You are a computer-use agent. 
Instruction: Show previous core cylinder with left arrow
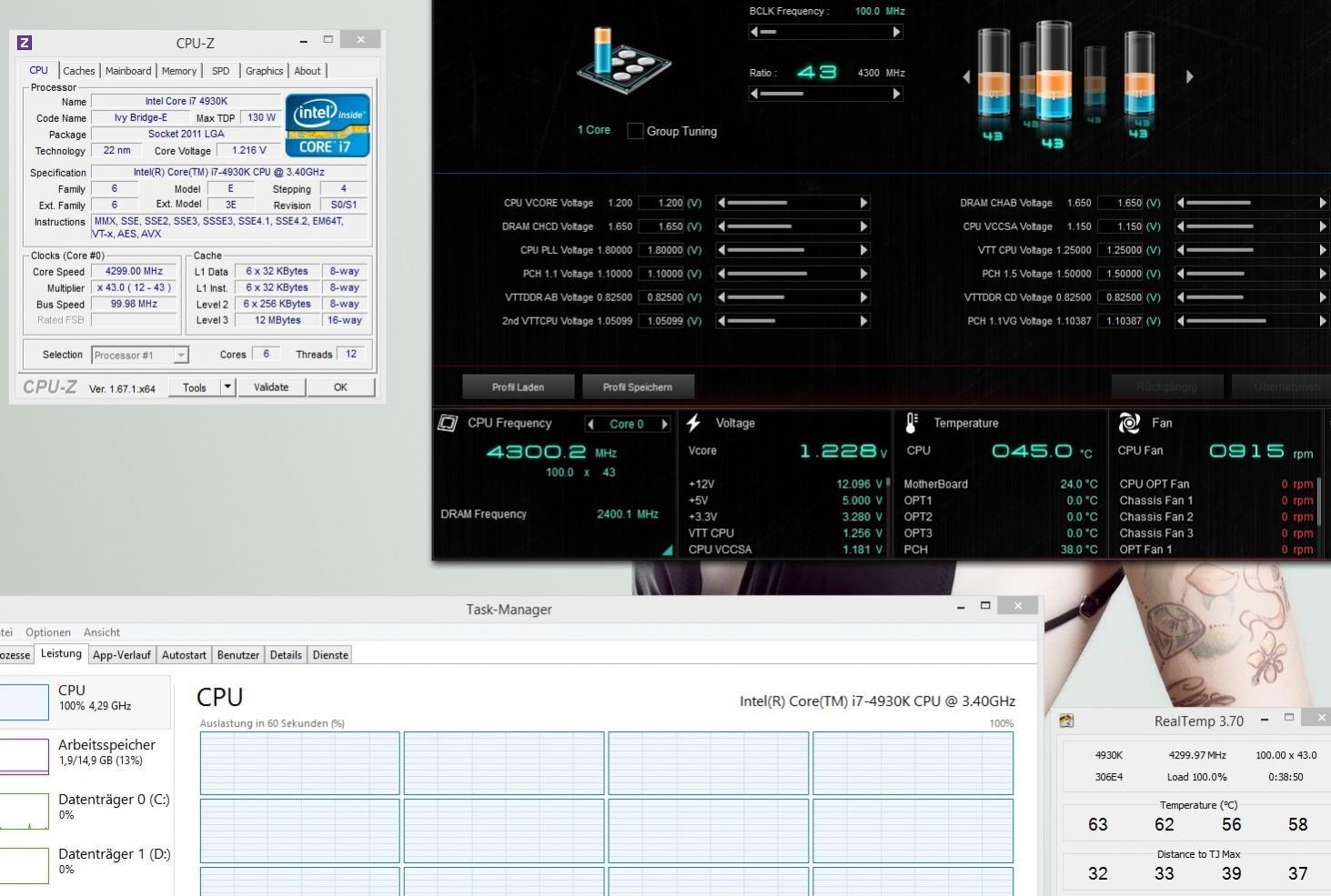coord(966,77)
